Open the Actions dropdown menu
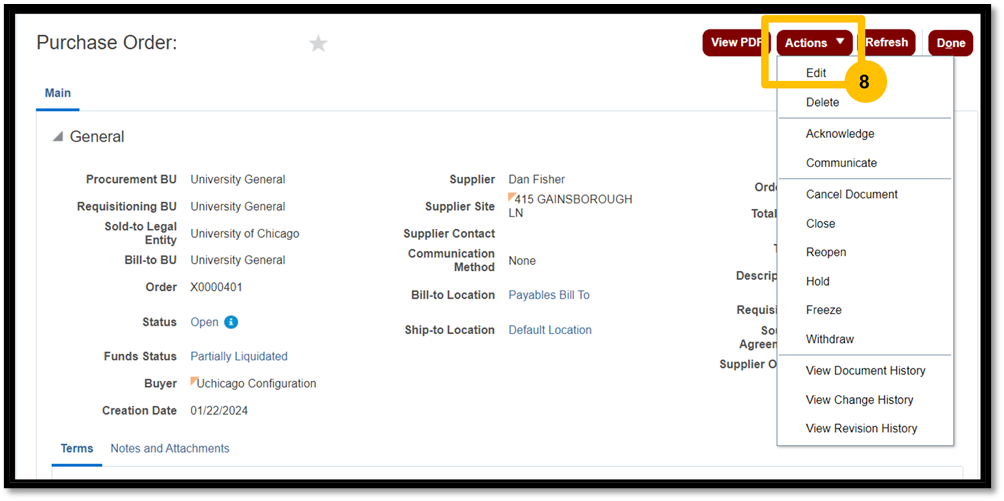The image size is (1004, 501). pyautogui.click(x=814, y=43)
